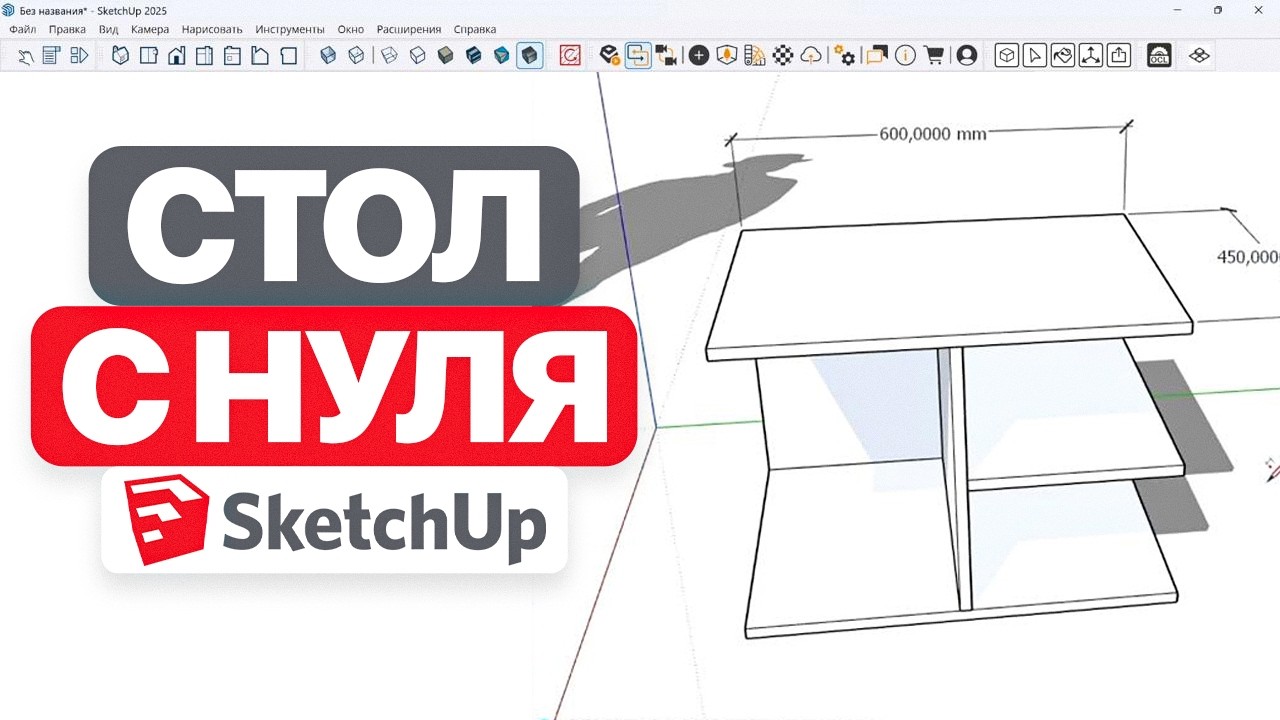The image size is (1280, 720).
Task: Click the first toolbar icon left of the list icon
Action: [x=26, y=56]
